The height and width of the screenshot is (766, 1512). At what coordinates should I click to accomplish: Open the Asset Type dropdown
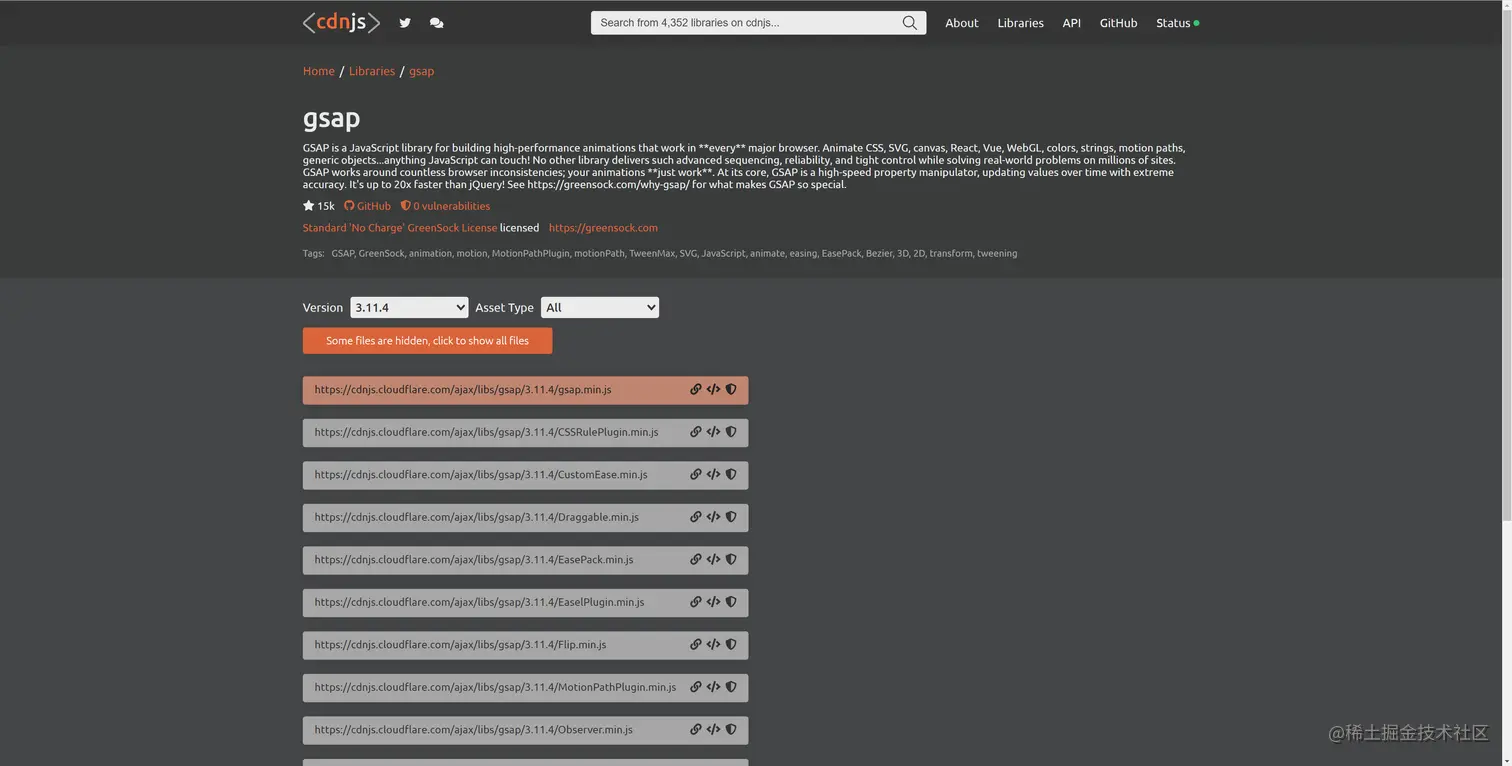[x=600, y=308]
